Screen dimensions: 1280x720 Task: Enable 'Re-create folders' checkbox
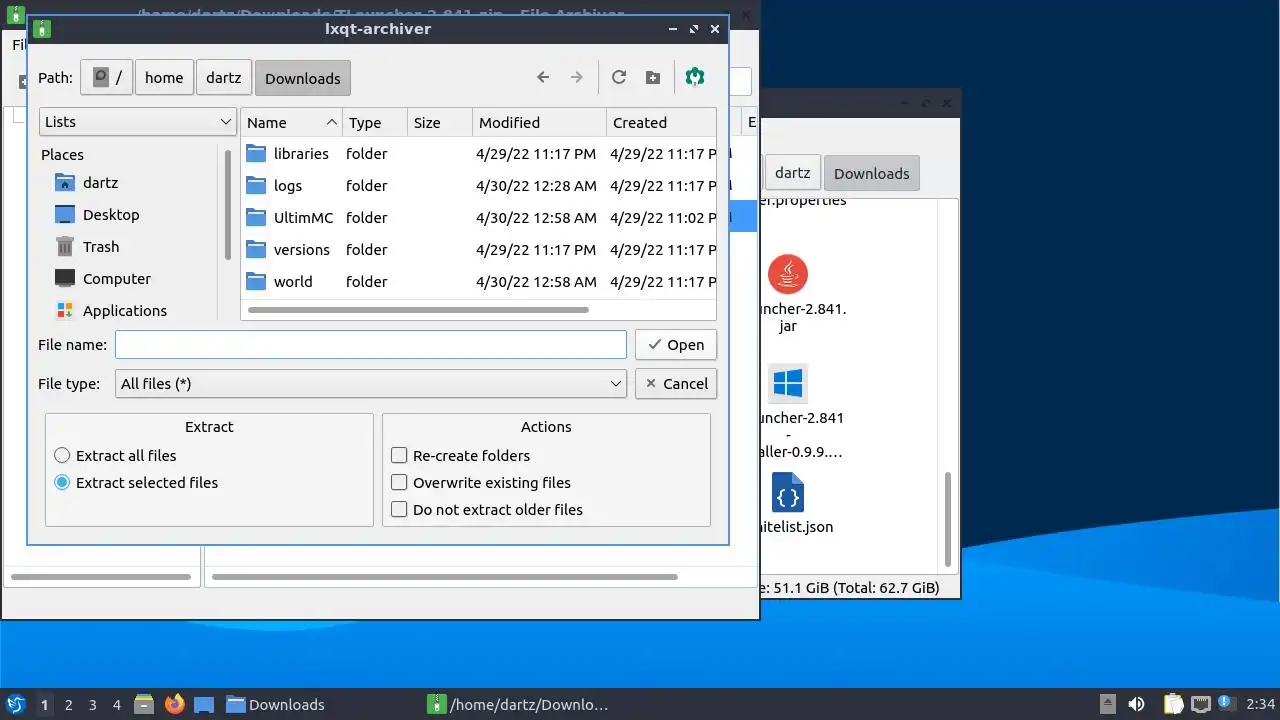click(460, 456)
